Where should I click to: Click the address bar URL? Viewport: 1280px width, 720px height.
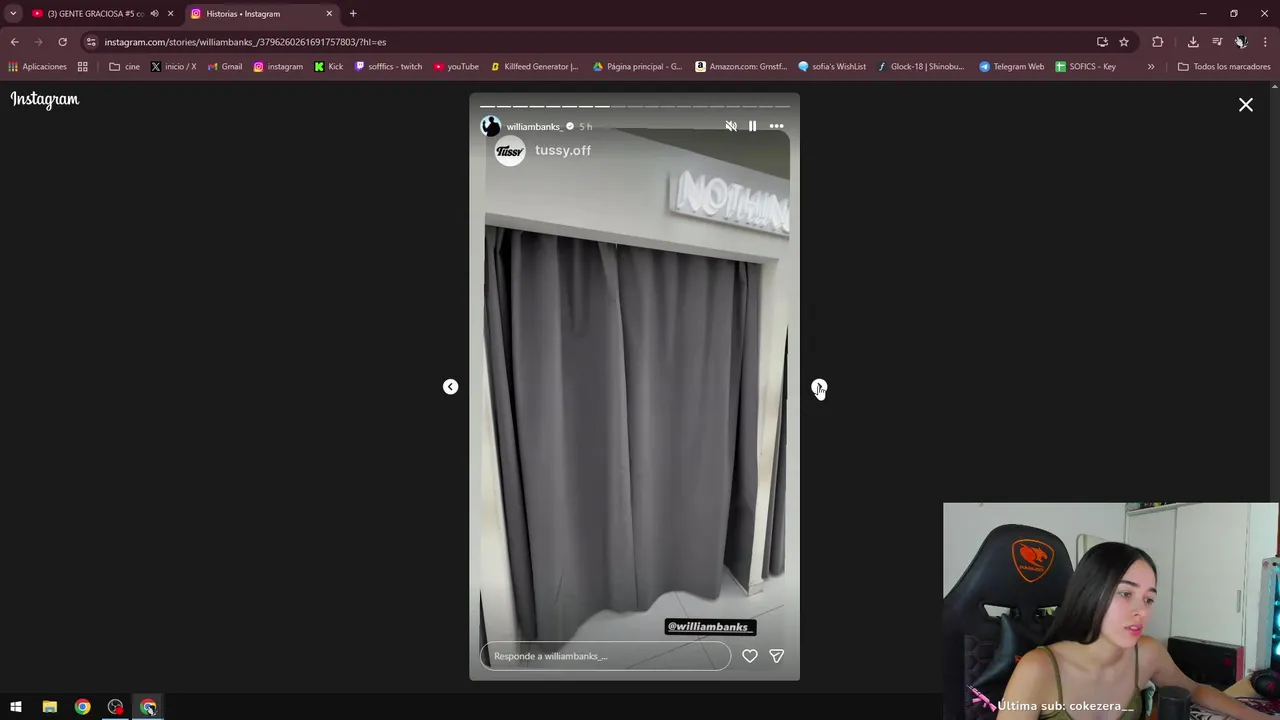pyautogui.click(x=245, y=42)
